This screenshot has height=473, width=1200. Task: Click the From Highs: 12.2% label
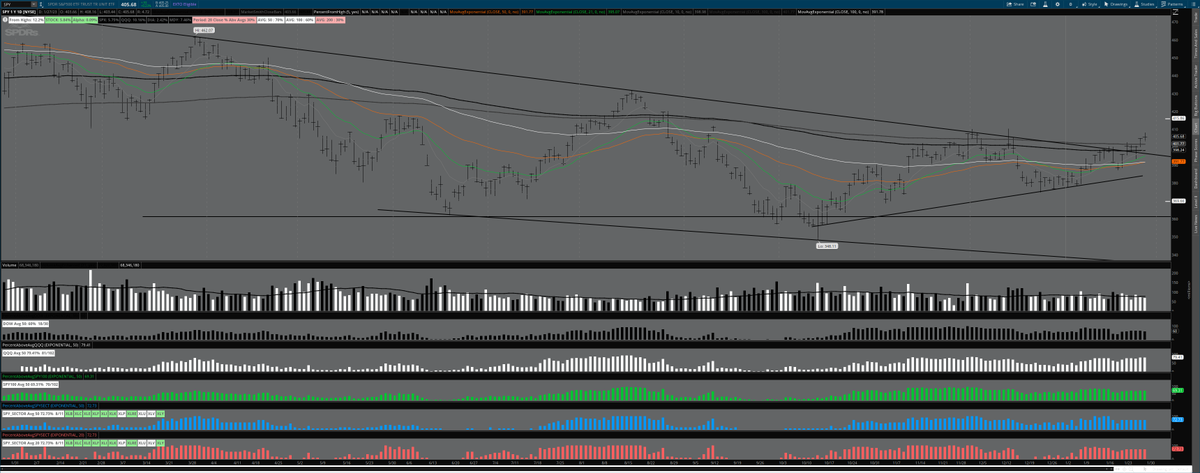26,20
